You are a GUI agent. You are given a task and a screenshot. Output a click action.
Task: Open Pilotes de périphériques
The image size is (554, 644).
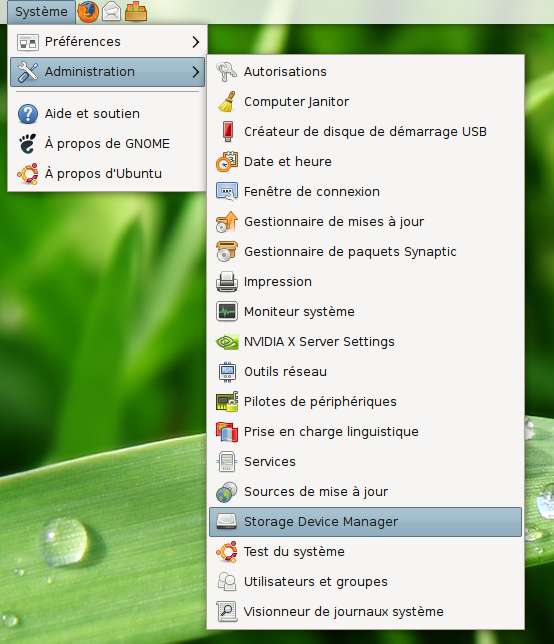(x=366, y=402)
